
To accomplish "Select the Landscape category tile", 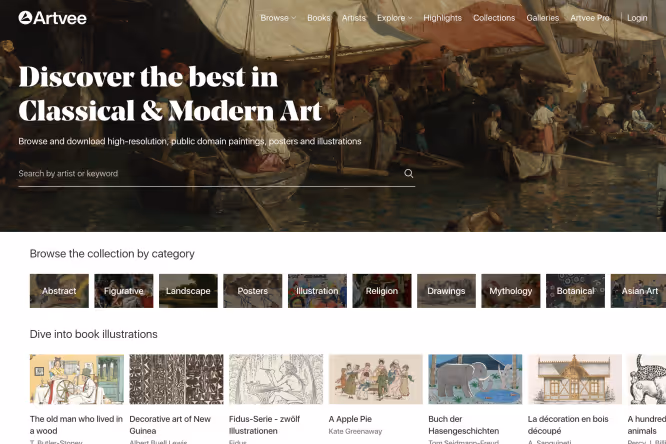I will [188, 291].
